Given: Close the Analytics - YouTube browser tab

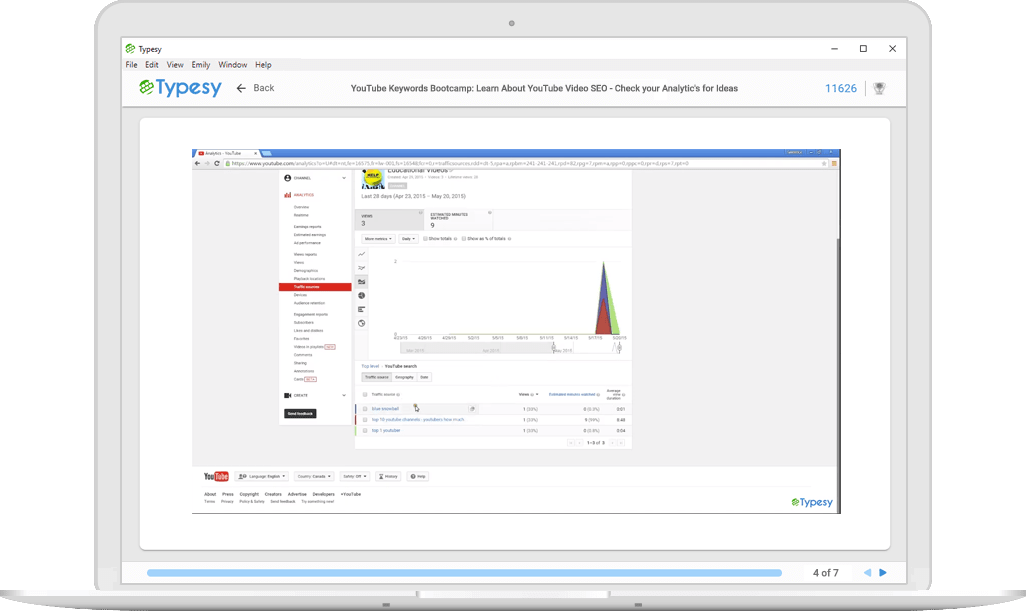Looking at the screenshot, I should [x=255, y=153].
